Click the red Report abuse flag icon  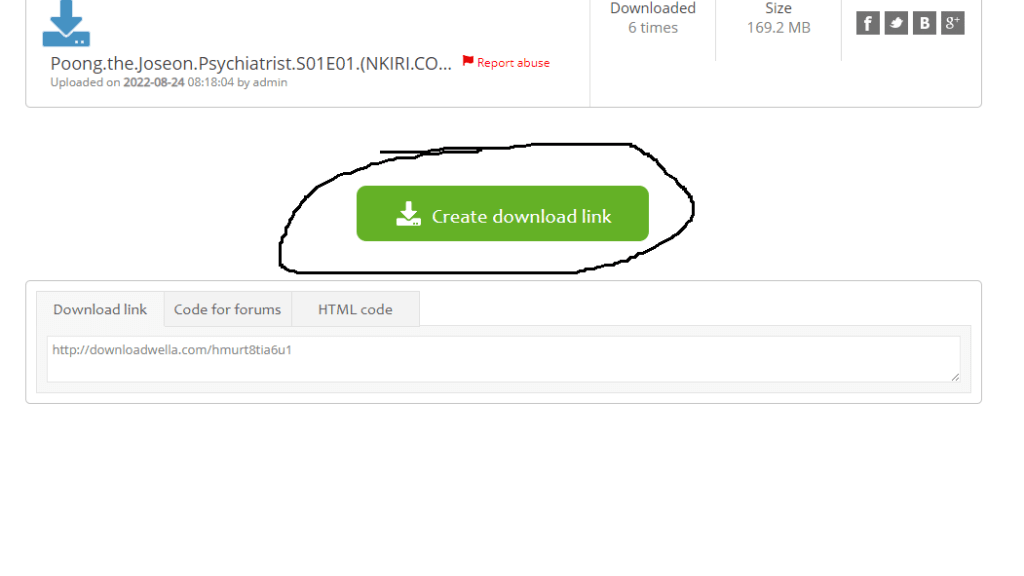point(468,61)
